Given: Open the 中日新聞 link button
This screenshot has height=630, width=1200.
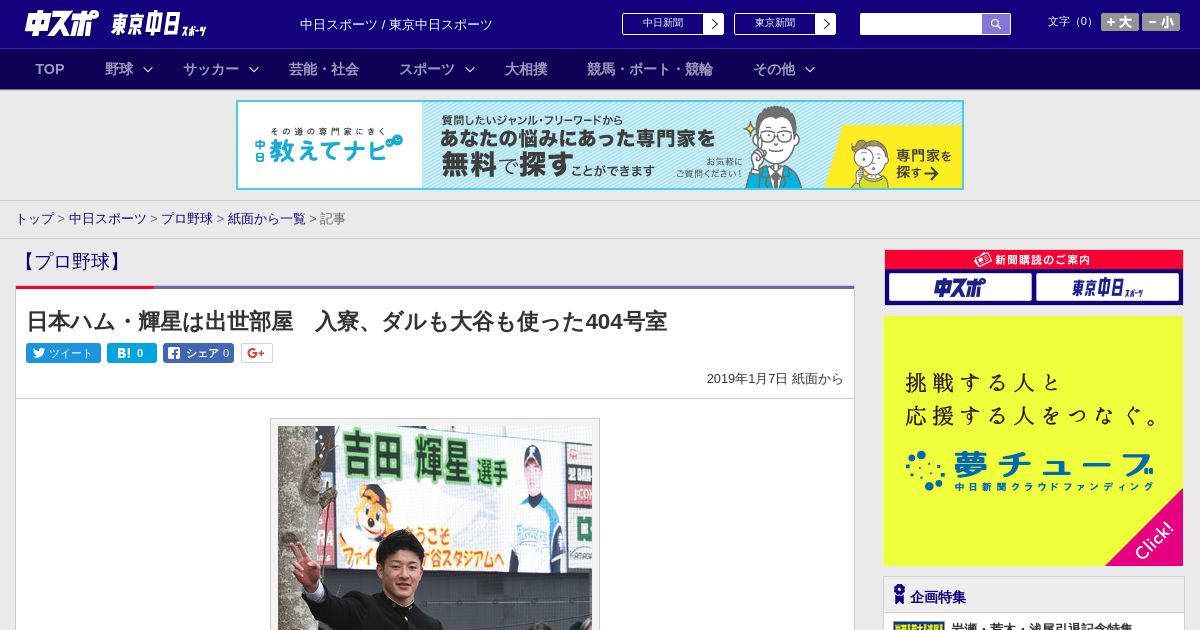Looking at the screenshot, I should coord(672,24).
